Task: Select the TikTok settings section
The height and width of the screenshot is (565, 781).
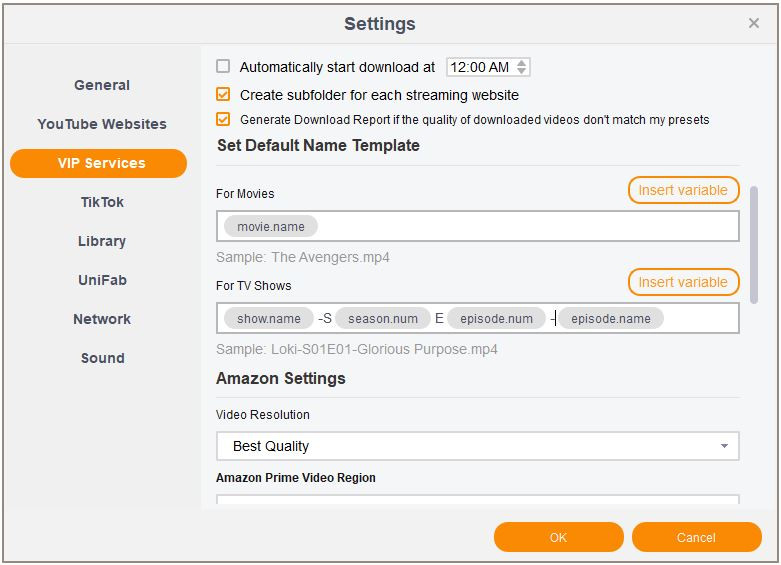Action: pyautogui.click(x=102, y=202)
